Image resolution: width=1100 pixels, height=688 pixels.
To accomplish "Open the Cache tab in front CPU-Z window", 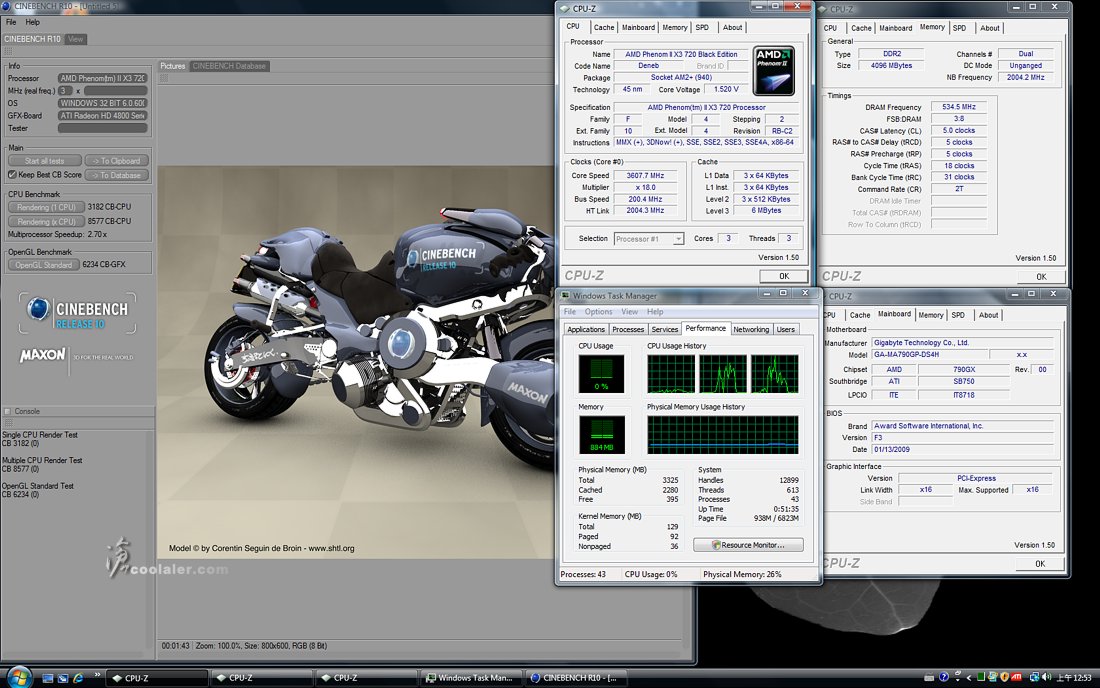I will (x=604, y=27).
